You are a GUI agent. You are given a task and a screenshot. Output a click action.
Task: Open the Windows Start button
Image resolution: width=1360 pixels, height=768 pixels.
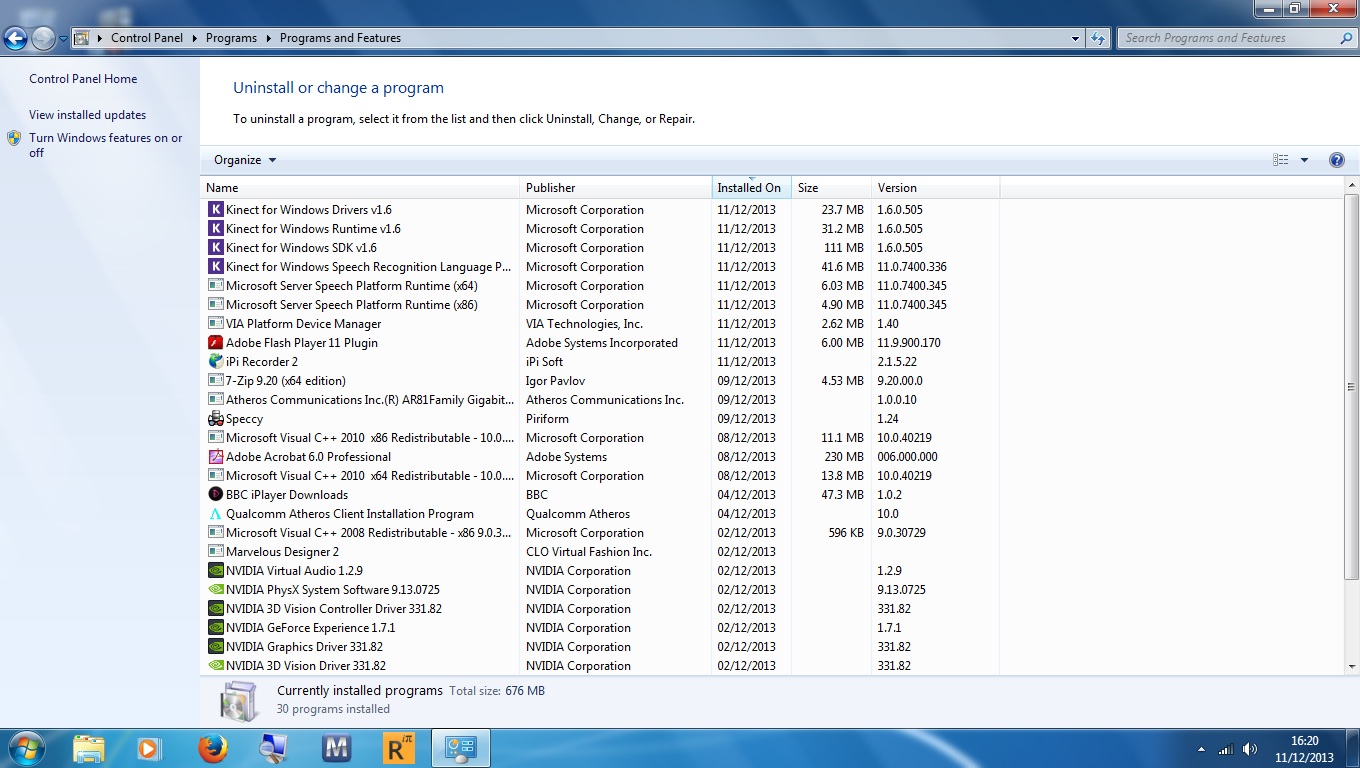tap(26, 748)
